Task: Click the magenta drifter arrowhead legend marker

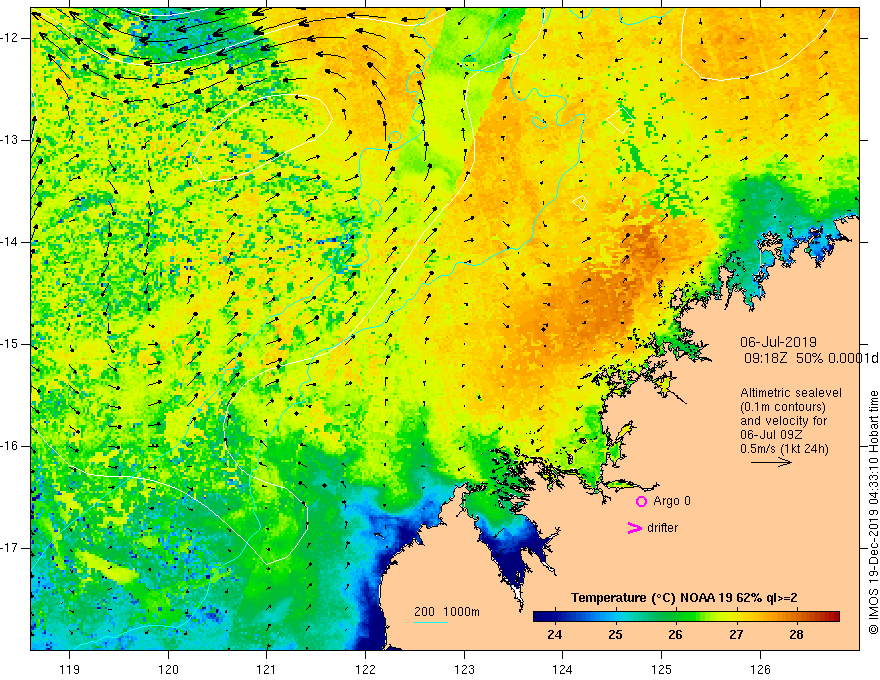Action: click(635, 528)
